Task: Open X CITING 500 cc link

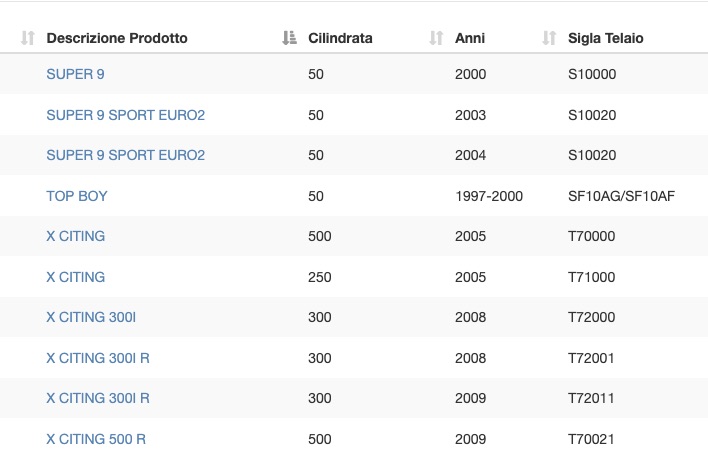Action: tap(76, 236)
